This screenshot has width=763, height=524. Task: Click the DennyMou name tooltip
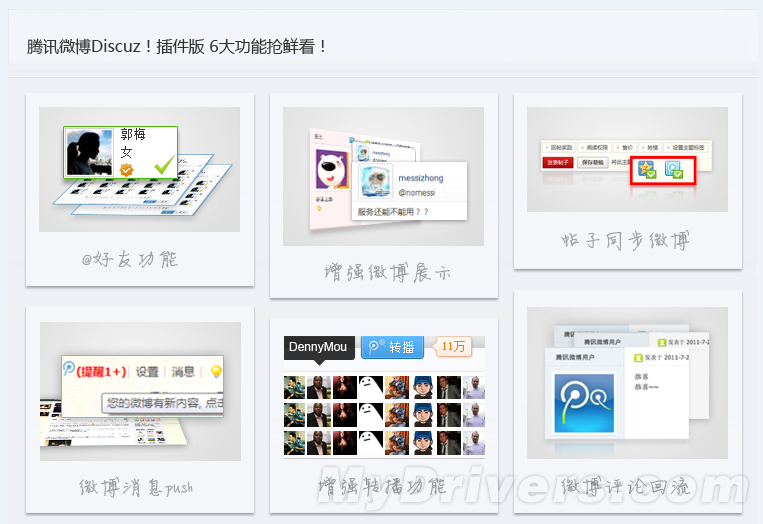(318, 347)
